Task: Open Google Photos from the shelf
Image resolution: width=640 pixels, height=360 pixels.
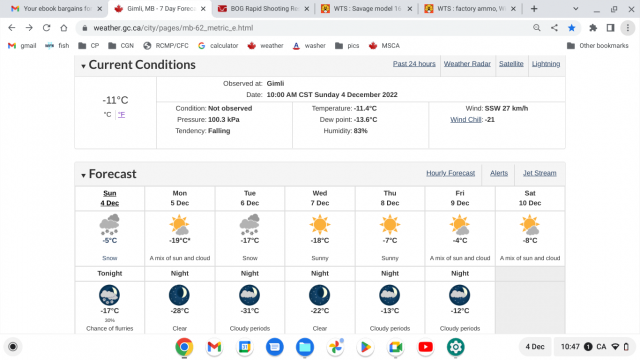Action: (x=335, y=347)
